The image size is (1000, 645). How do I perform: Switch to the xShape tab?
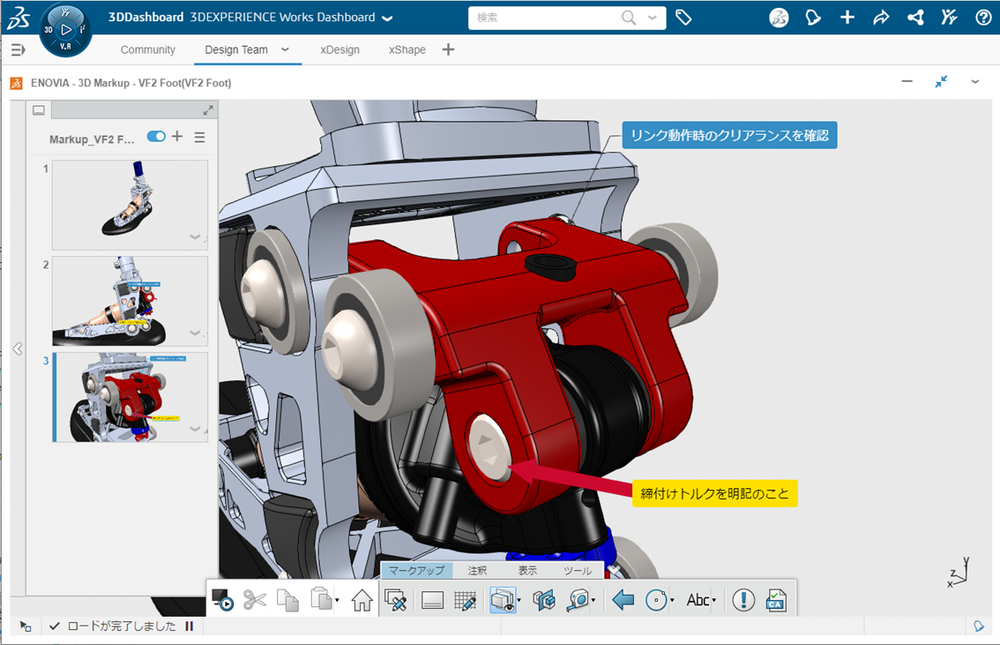click(407, 50)
